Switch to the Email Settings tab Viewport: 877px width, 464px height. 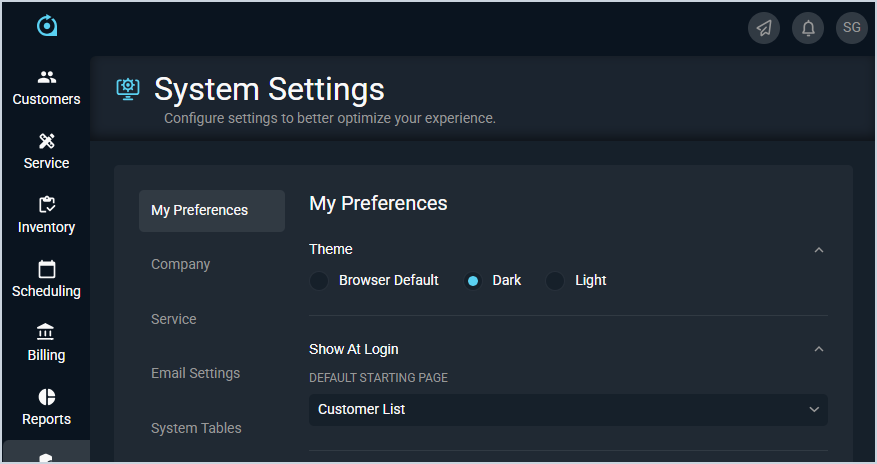click(196, 373)
